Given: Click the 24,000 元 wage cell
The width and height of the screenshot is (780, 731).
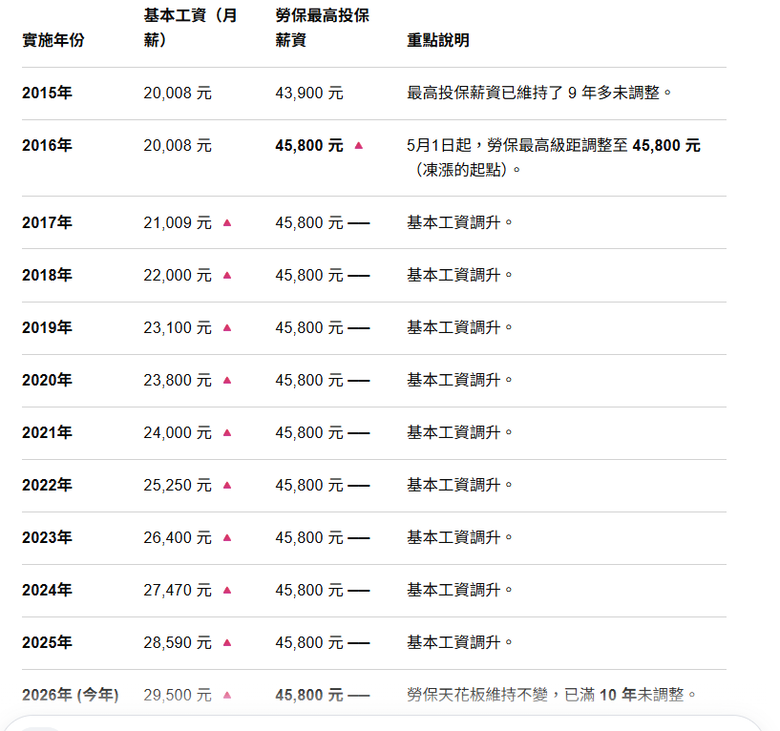Looking at the screenshot, I should click(x=177, y=432).
